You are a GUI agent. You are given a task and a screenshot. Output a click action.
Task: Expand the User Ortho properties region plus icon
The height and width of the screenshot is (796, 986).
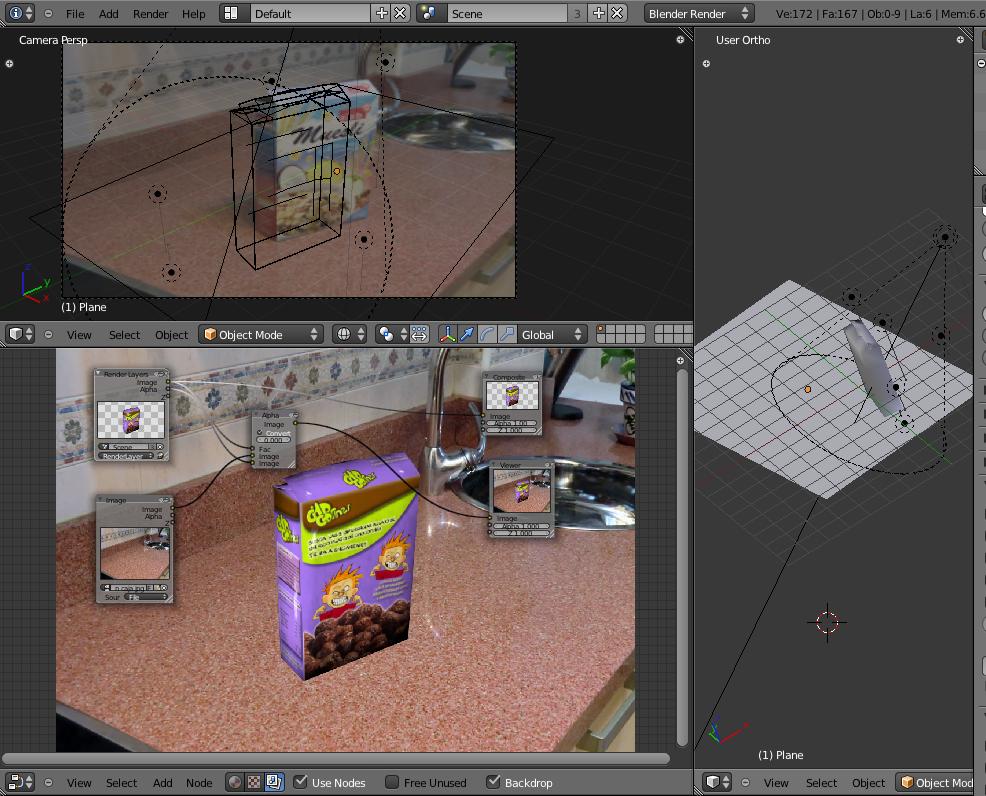pyautogui.click(x=960, y=40)
